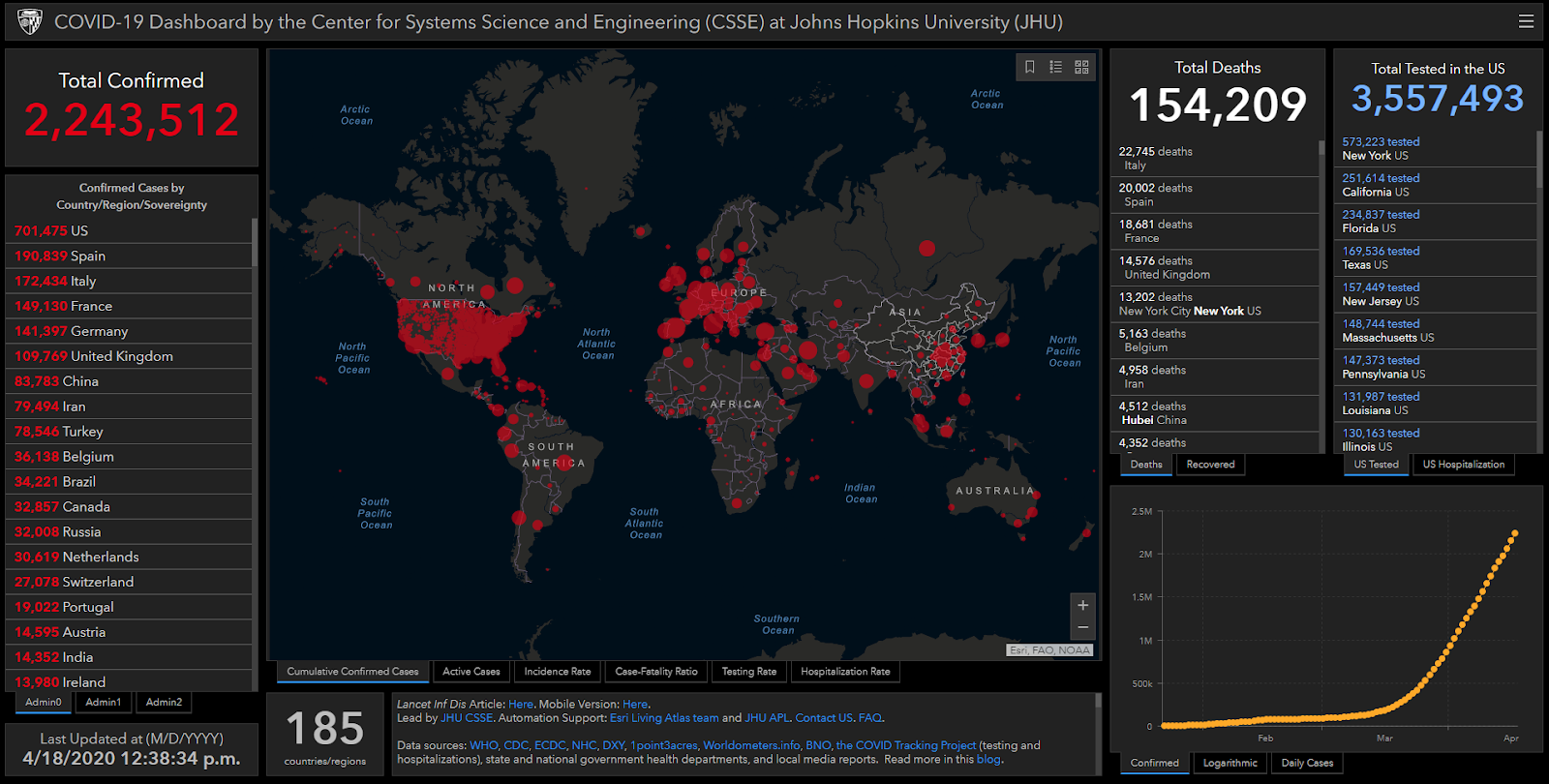The width and height of the screenshot is (1549, 784).
Task: Click the Johns Hopkins shield logo
Action: [x=30, y=21]
